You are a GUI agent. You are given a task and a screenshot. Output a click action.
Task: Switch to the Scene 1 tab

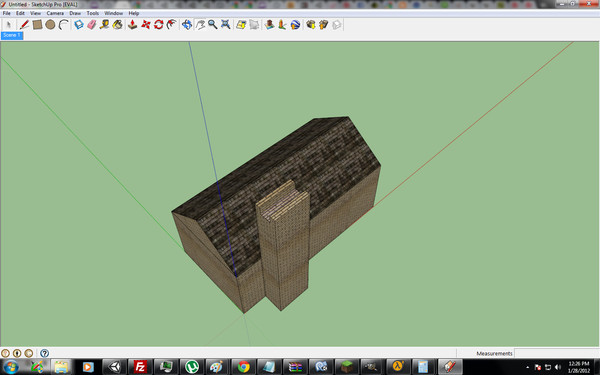12,35
